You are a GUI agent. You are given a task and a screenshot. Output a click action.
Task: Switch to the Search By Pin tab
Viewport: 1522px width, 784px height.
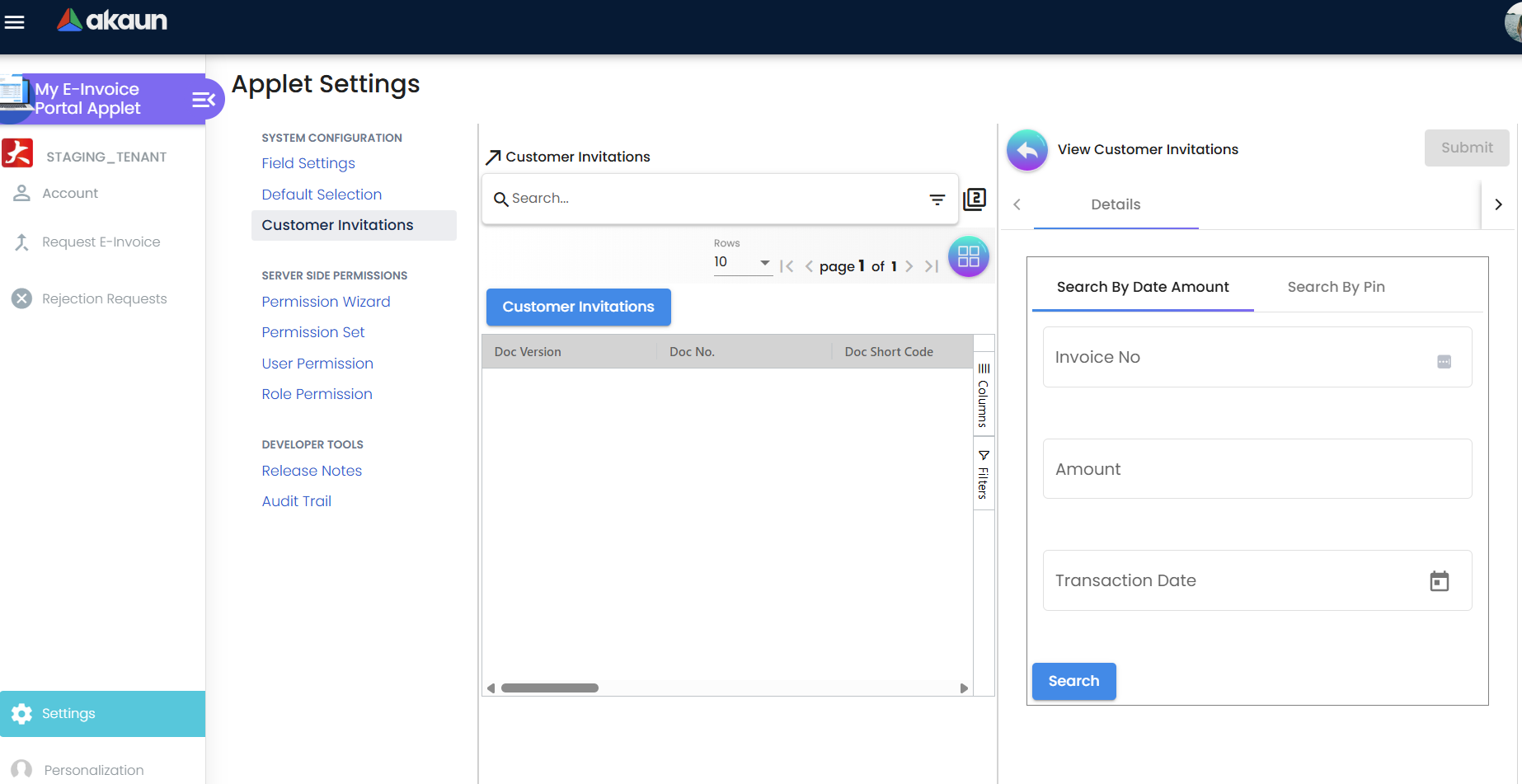1336,287
